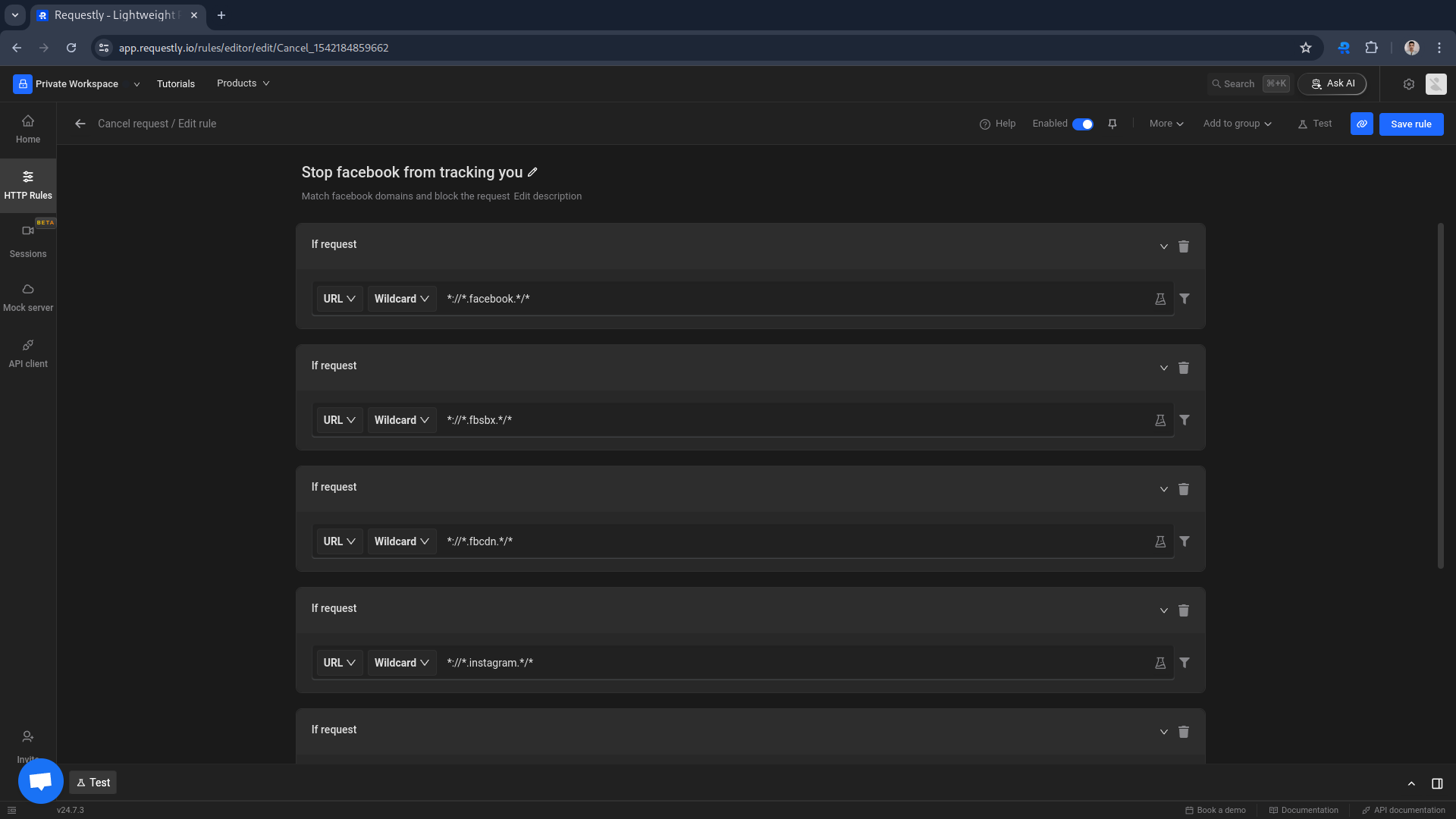Expand the Add to group dropdown
Viewport: 1456px width, 819px height.
(x=1236, y=123)
